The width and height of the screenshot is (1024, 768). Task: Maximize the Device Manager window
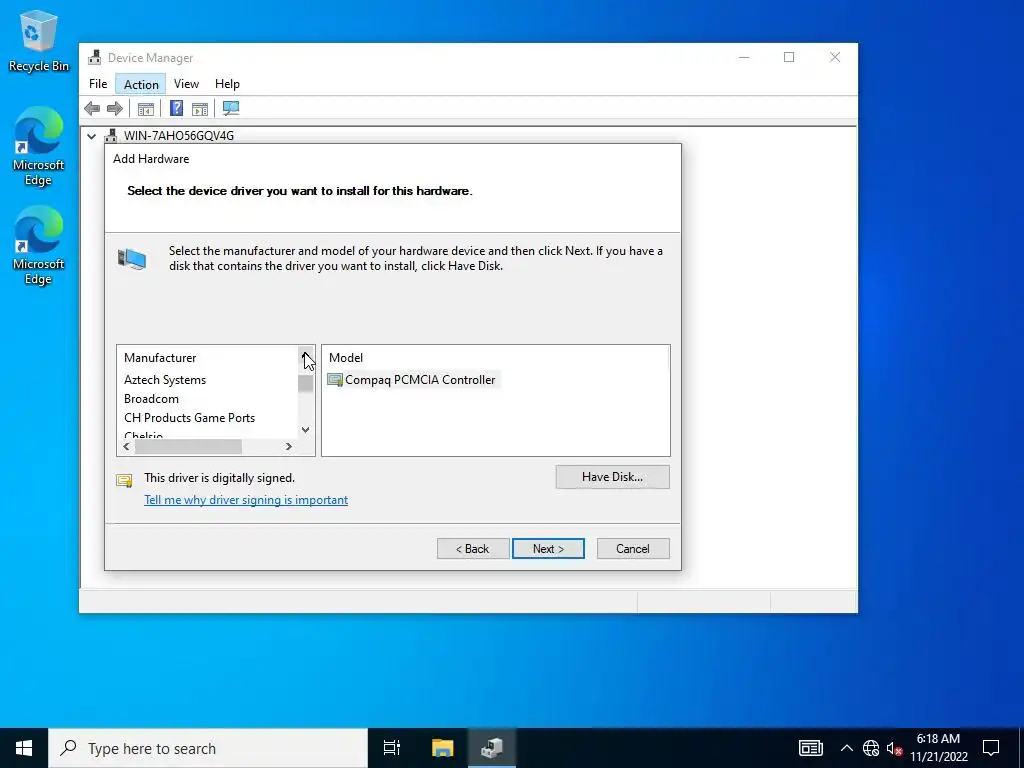click(x=789, y=57)
